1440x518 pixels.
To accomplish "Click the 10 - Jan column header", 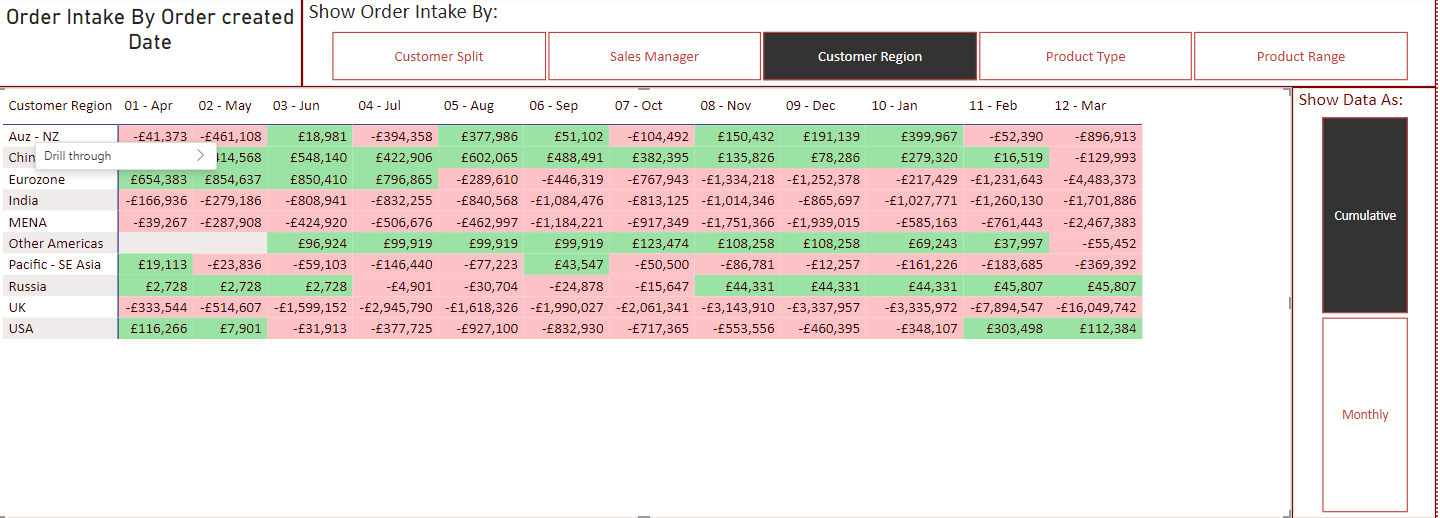I will pos(894,105).
